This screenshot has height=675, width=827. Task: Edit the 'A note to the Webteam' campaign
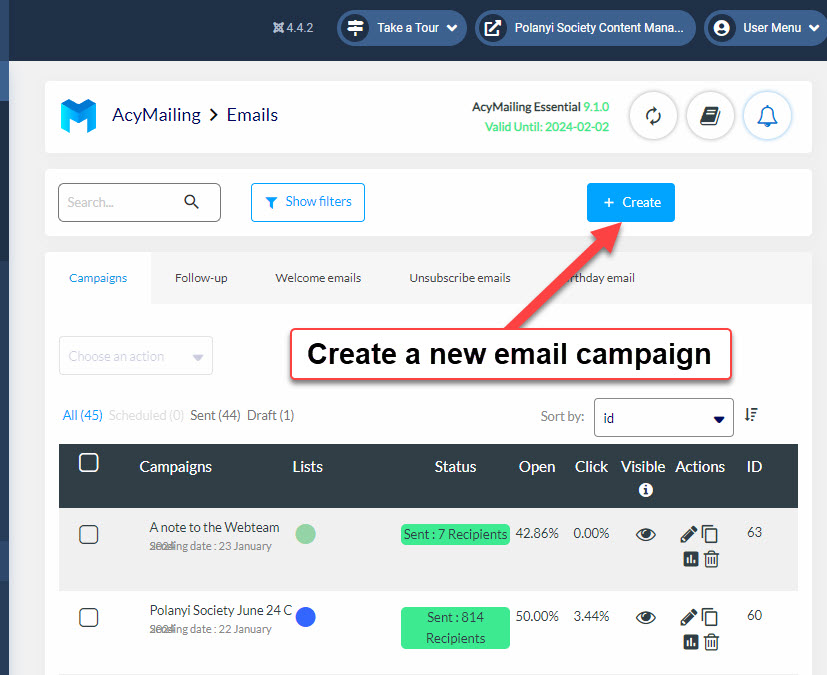point(688,534)
